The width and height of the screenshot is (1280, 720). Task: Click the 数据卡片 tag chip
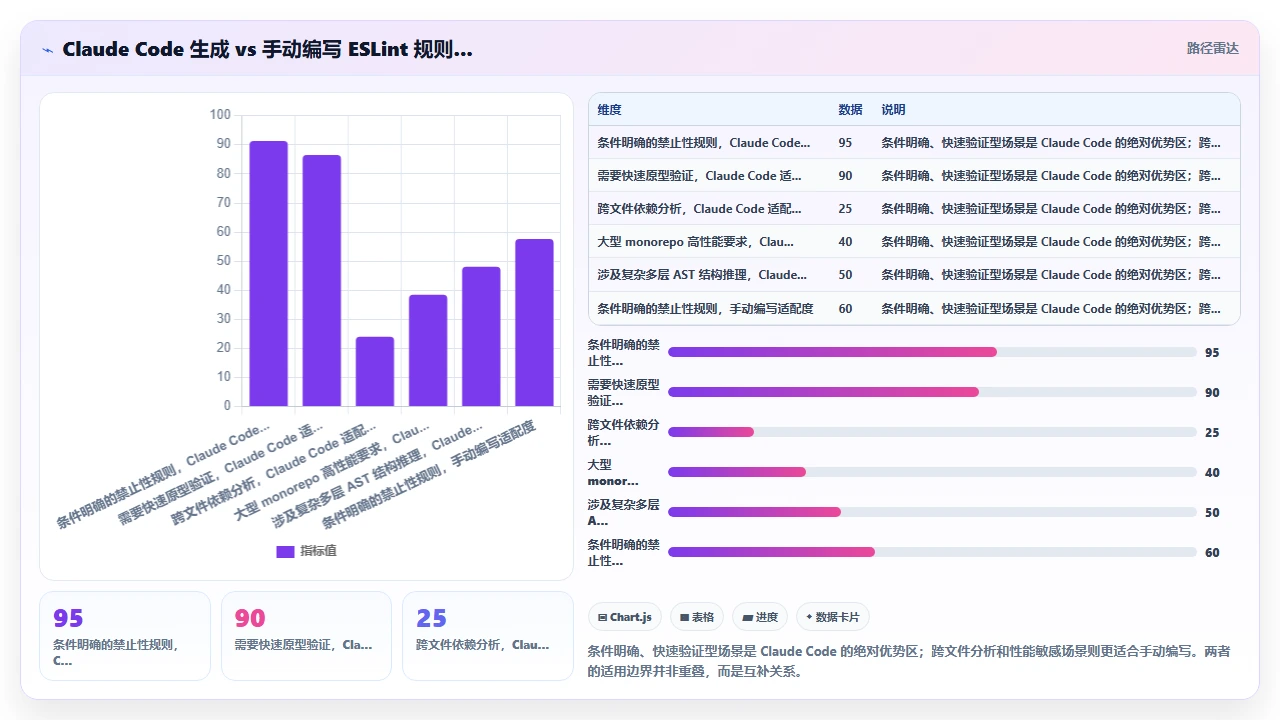point(832,617)
